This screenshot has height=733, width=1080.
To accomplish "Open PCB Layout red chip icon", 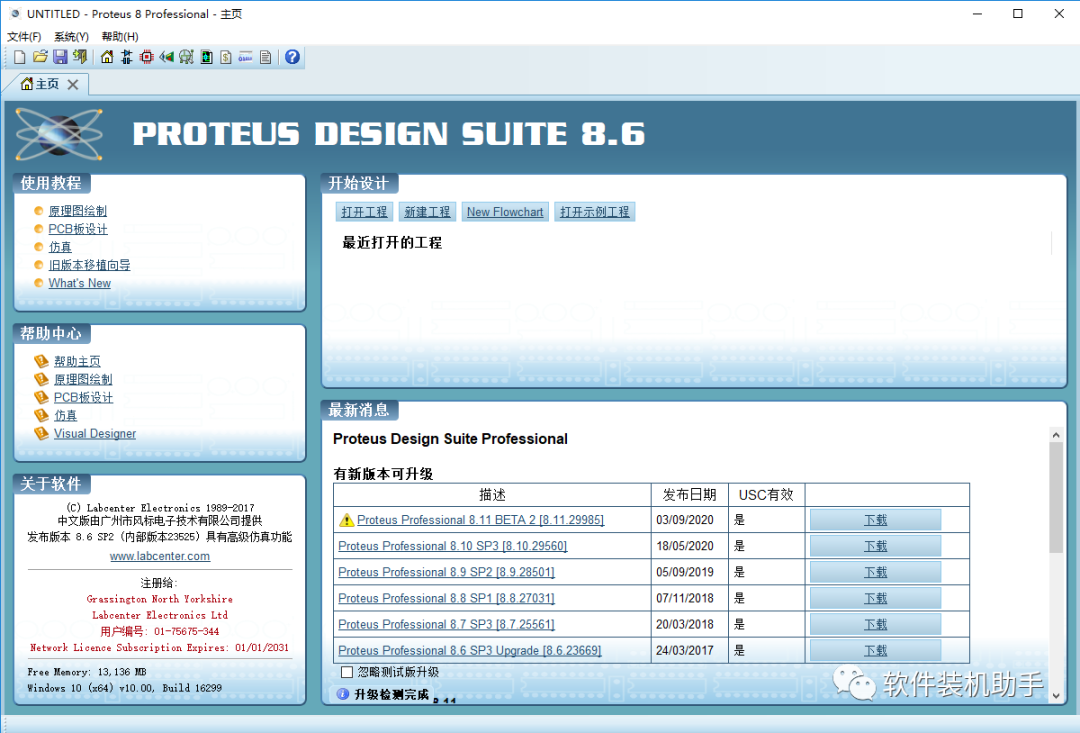I will click(147, 57).
